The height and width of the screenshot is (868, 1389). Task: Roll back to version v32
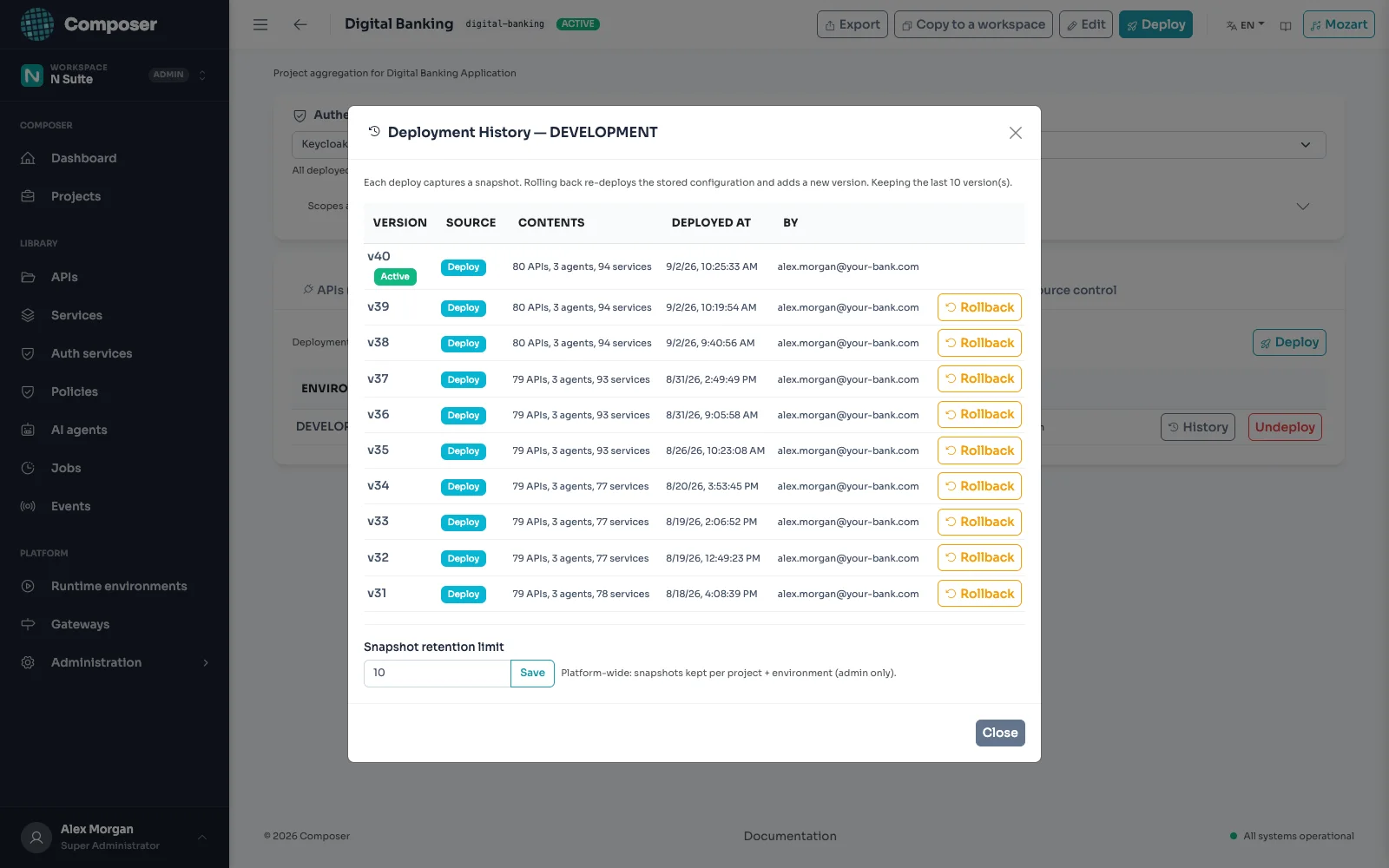pyautogui.click(x=979, y=557)
